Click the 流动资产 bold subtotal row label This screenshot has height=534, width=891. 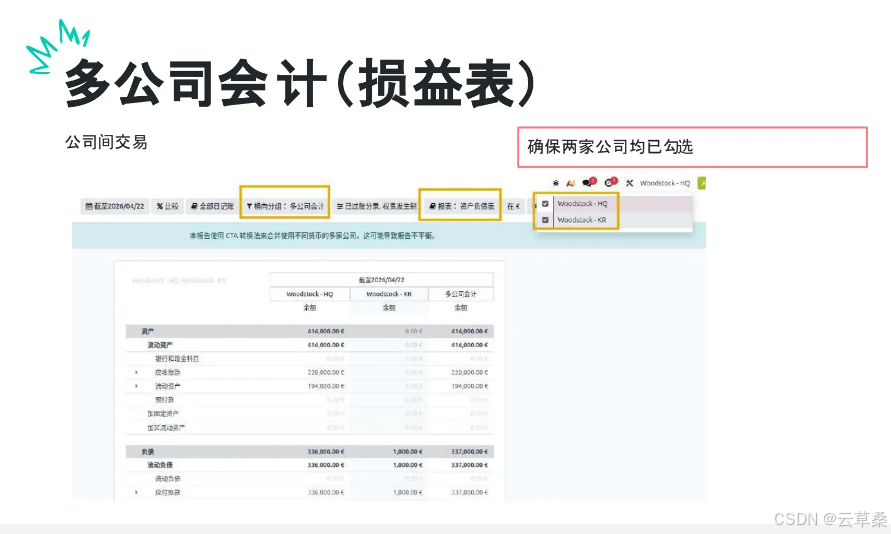coord(160,345)
